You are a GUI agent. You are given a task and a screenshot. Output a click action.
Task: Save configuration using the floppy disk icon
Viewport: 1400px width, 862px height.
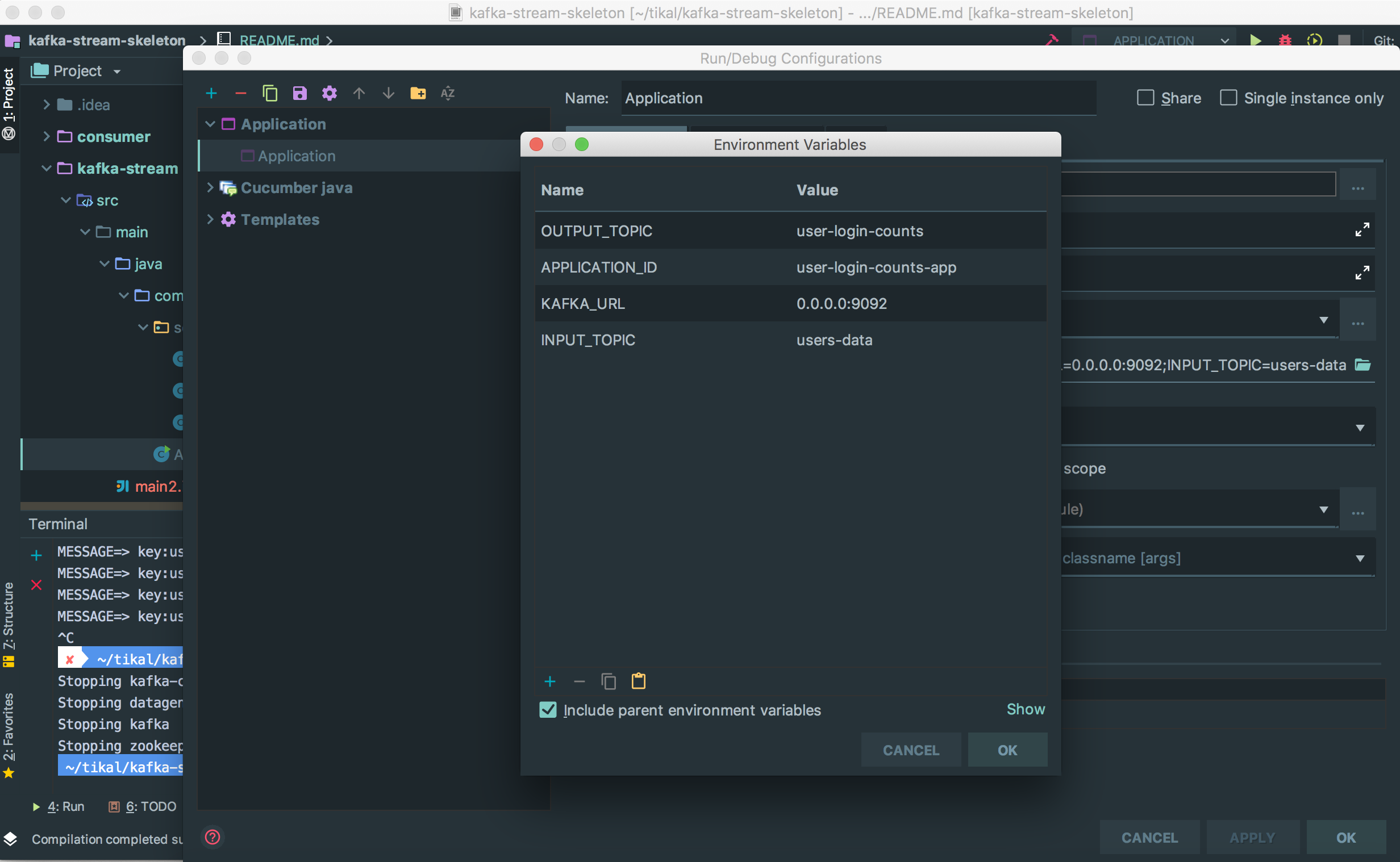click(300, 93)
